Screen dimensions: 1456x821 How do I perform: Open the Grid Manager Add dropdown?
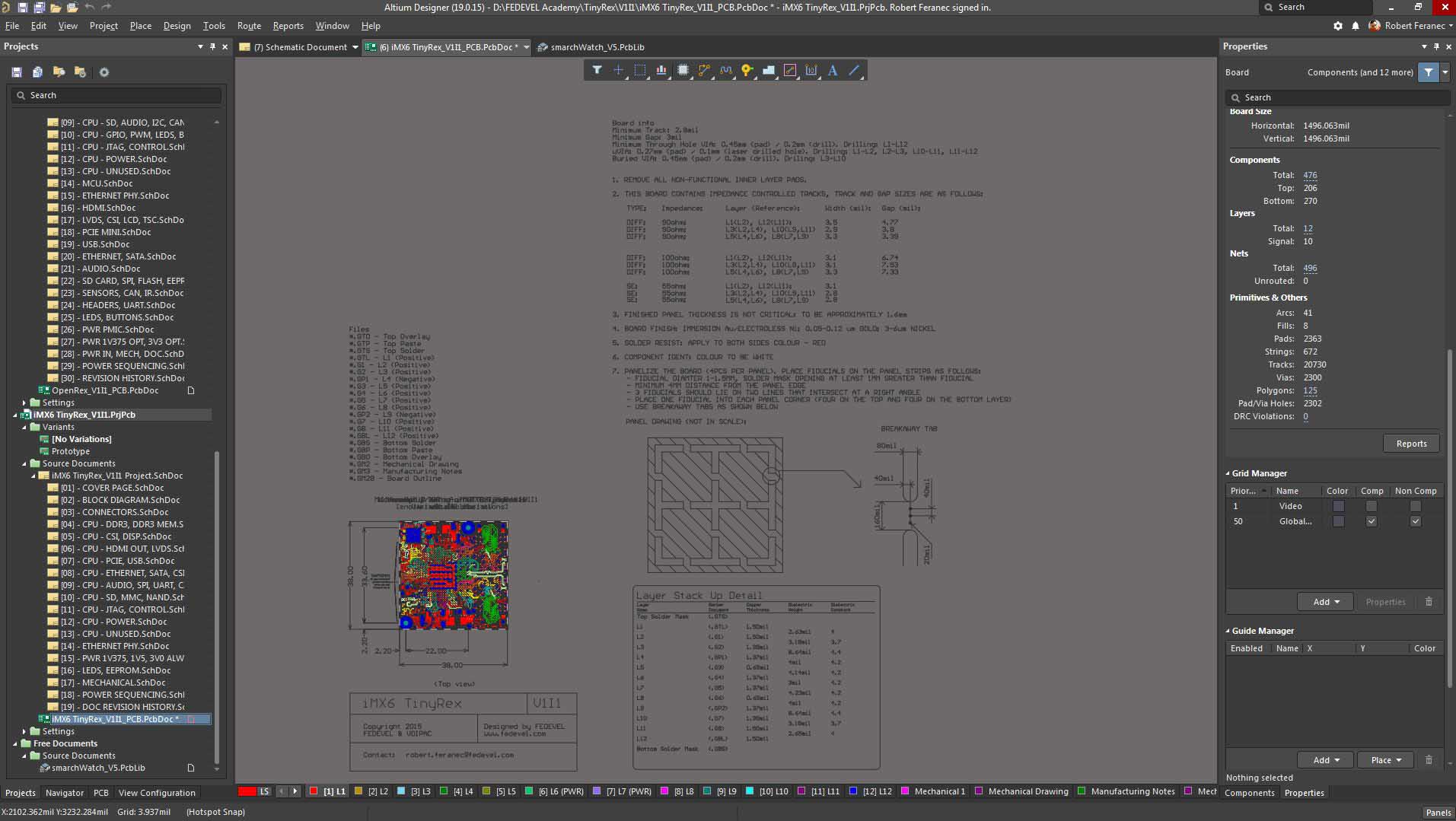pyautogui.click(x=1325, y=602)
